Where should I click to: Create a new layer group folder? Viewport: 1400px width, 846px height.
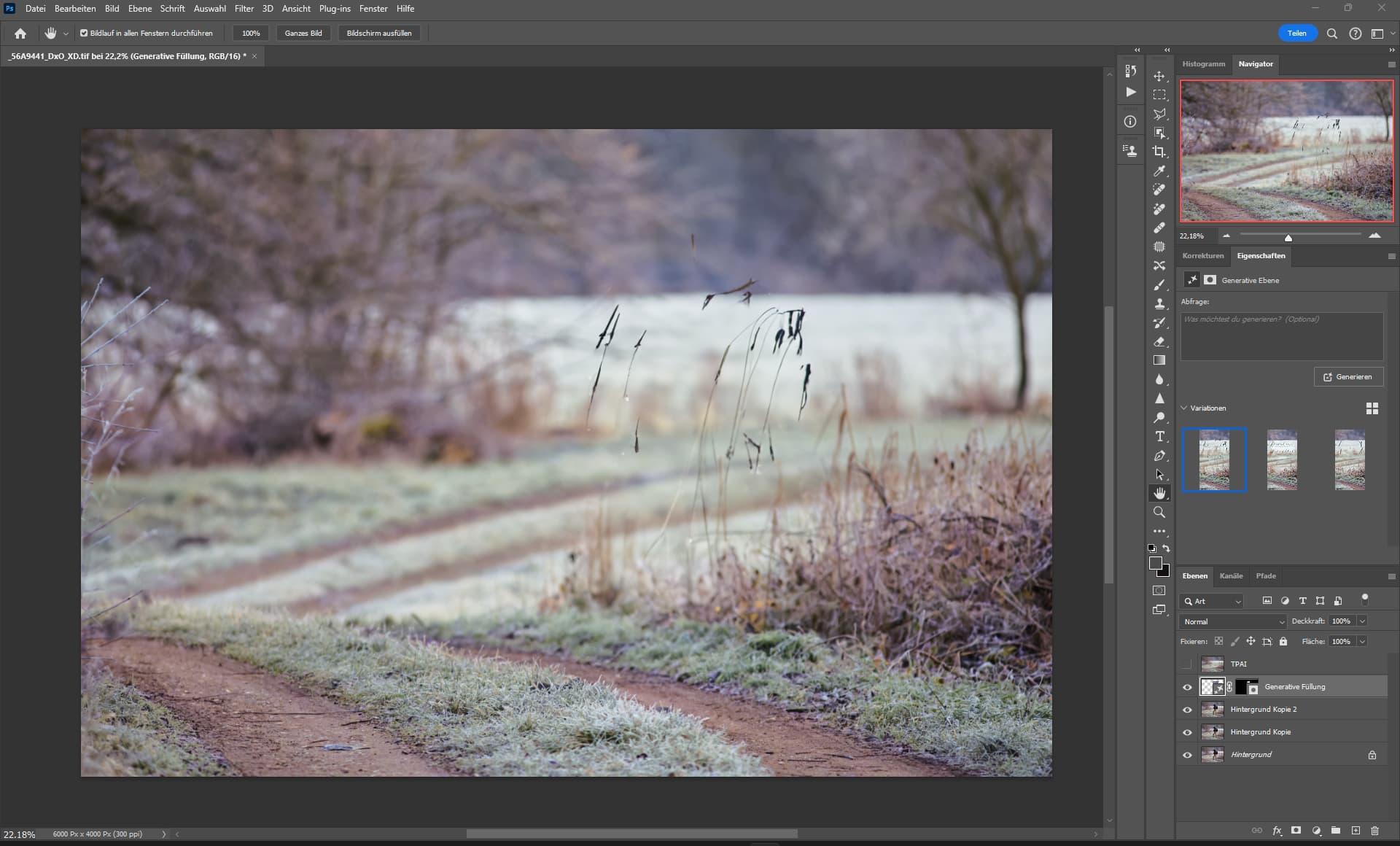click(x=1336, y=831)
